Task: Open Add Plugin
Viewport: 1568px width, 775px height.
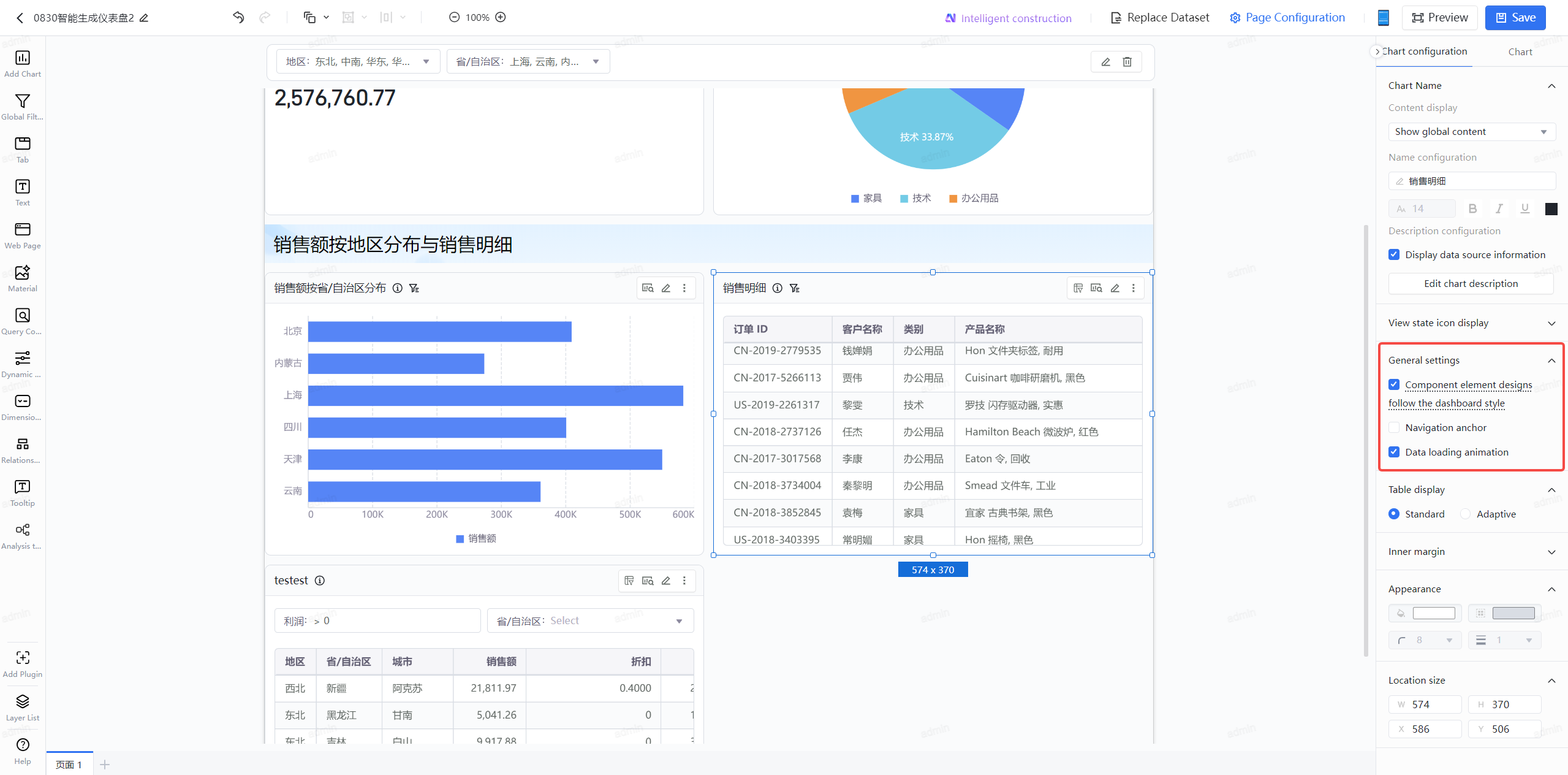Action: [x=23, y=664]
